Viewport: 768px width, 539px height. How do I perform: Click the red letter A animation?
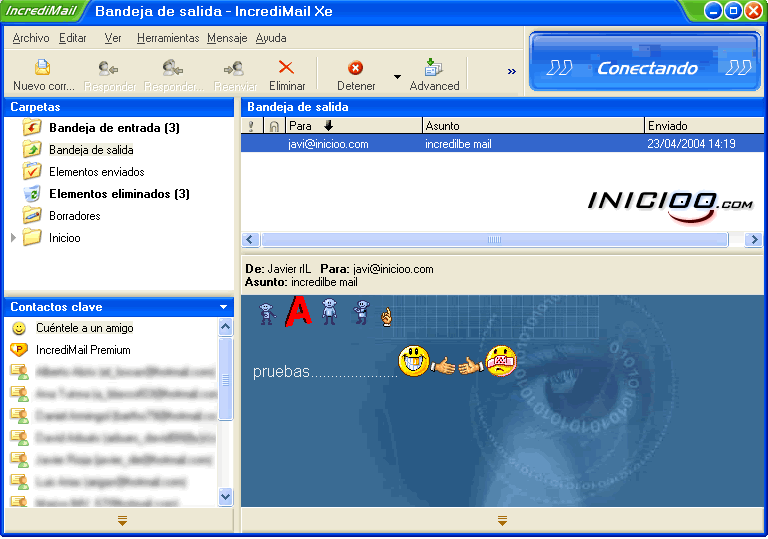[298, 311]
